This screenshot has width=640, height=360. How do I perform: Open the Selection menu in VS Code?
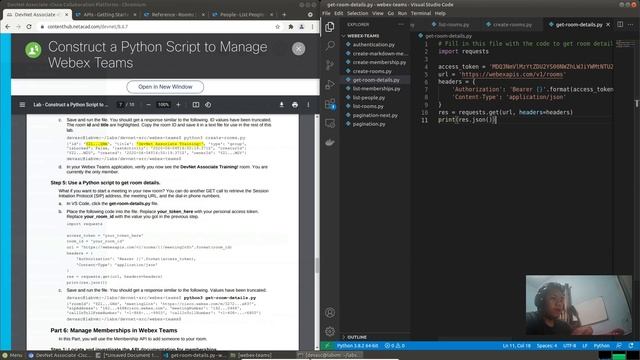[358, 13]
